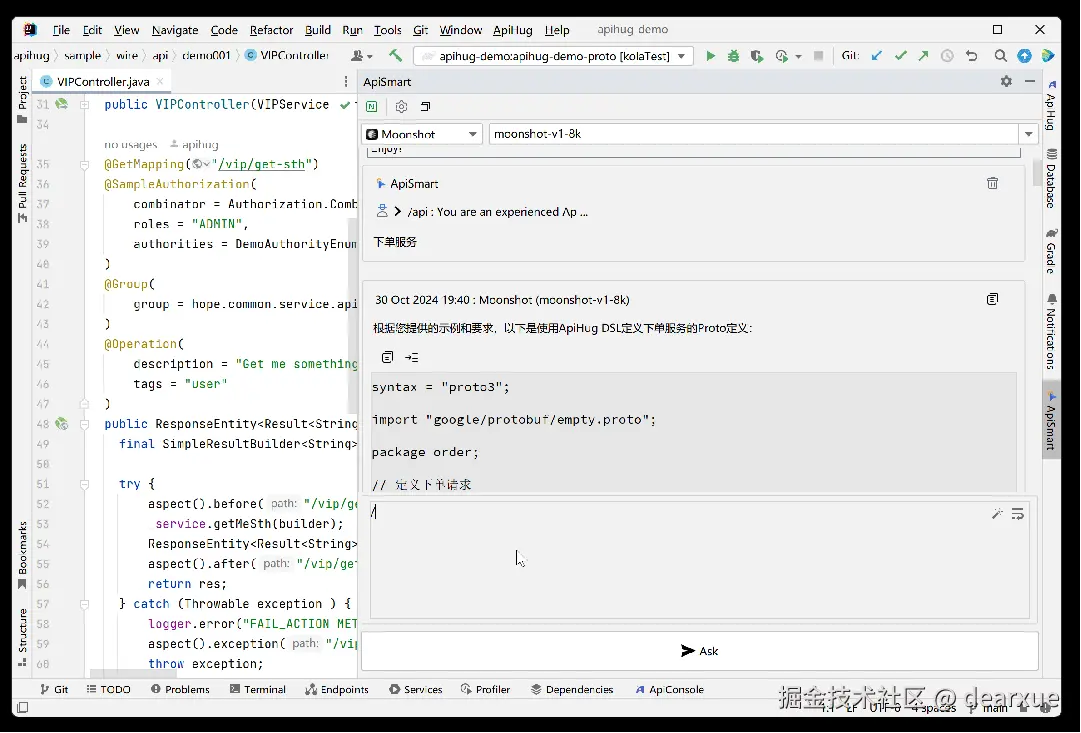This screenshot has height=733, width=1081.
Task: Collapse the catch block fold at line 57
Action: pos(84,604)
